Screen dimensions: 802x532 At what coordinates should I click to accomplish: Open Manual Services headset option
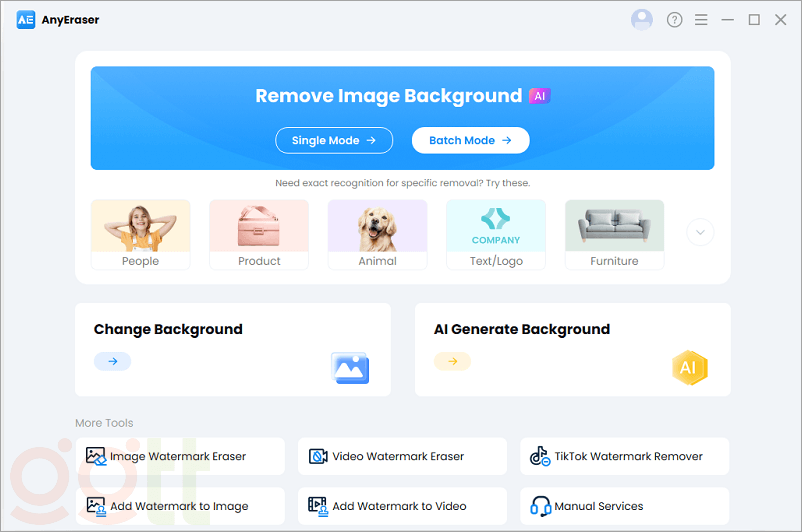(x=624, y=506)
